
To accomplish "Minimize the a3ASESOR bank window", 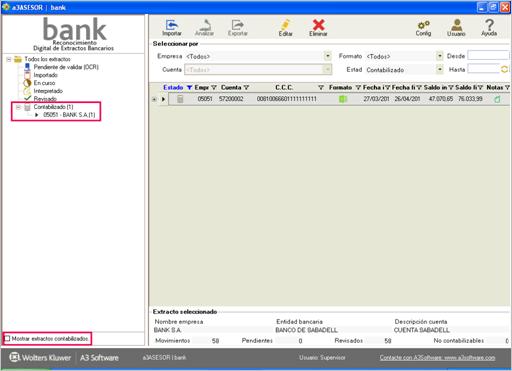I will (482, 7).
